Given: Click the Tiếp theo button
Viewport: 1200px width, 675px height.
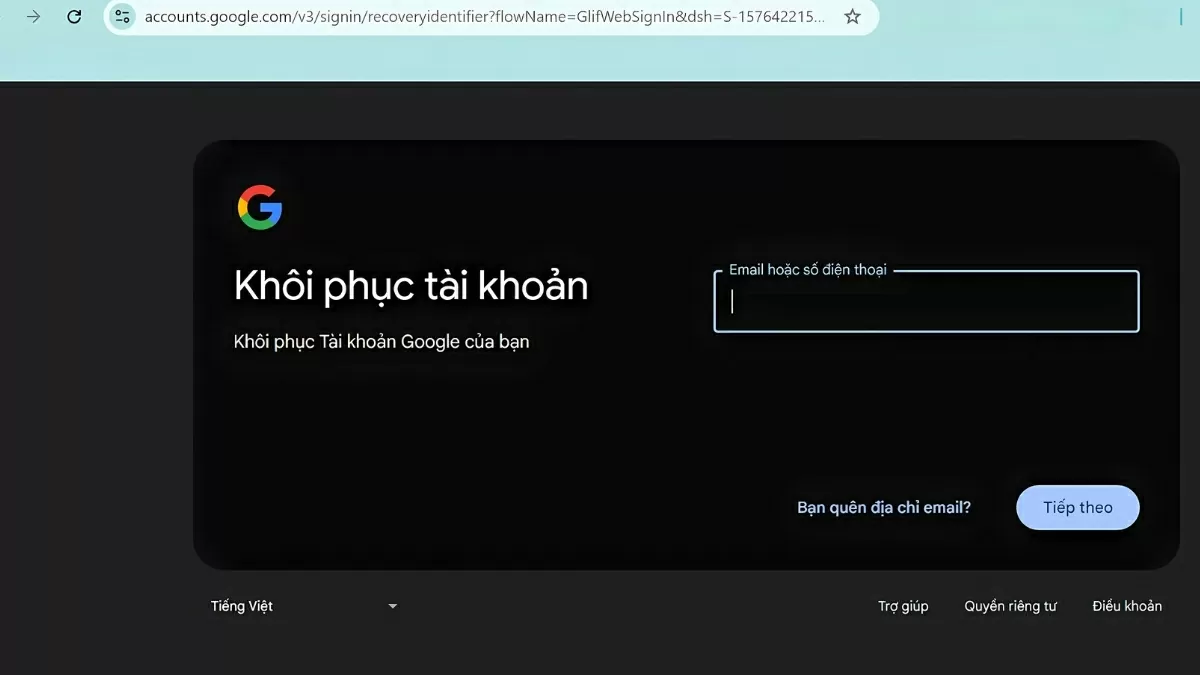Looking at the screenshot, I should tap(1078, 508).
